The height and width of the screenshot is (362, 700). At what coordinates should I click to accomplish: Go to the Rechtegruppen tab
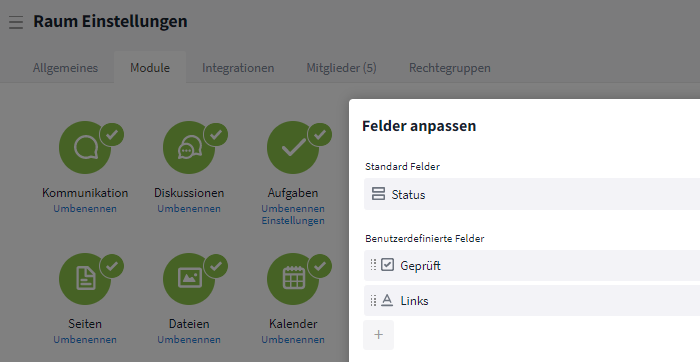[450, 68]
